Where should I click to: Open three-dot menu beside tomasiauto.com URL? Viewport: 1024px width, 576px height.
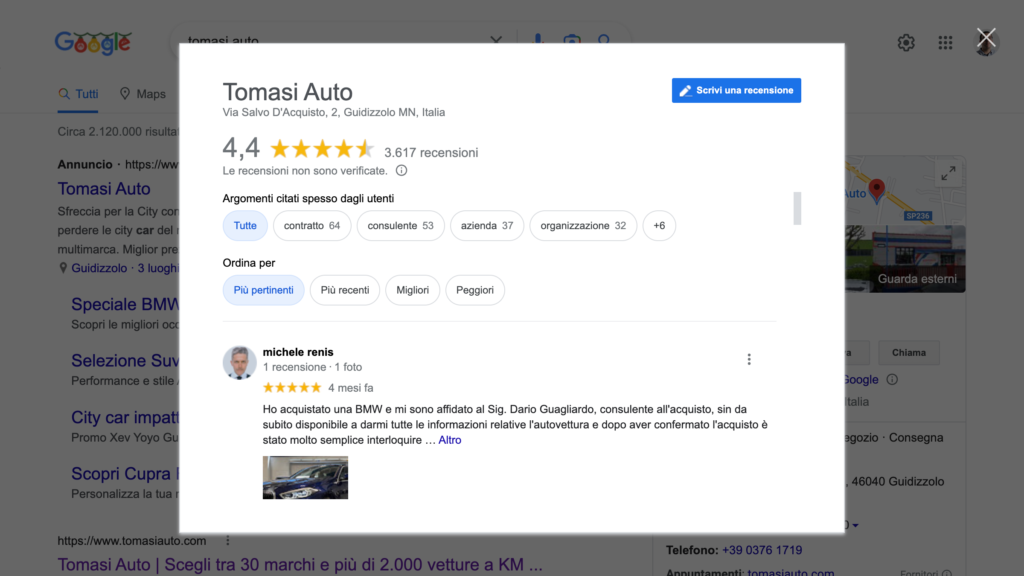[x=227, y=541]
